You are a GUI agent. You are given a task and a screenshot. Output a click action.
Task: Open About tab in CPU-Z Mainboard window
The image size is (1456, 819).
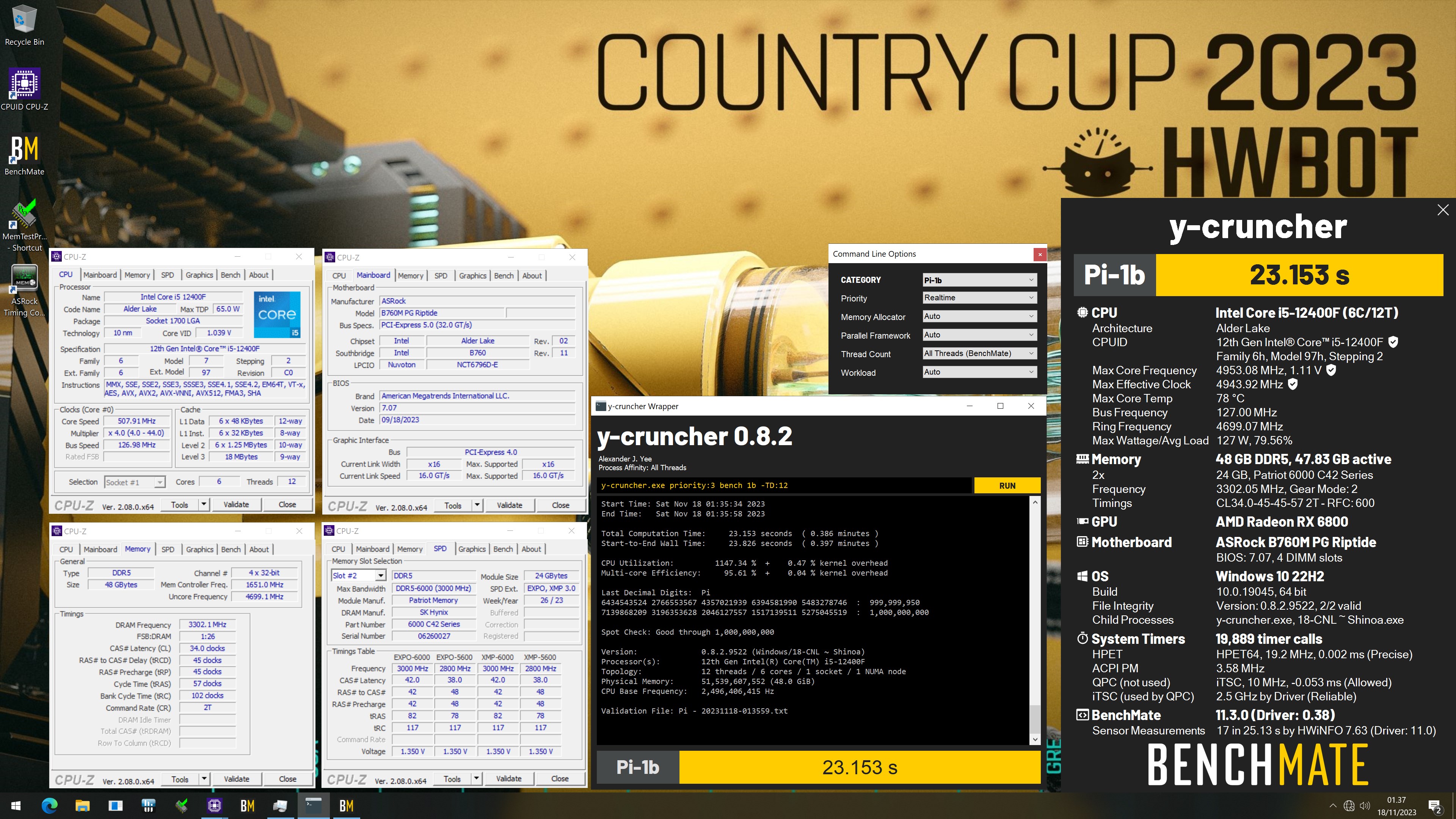[532, 276]
